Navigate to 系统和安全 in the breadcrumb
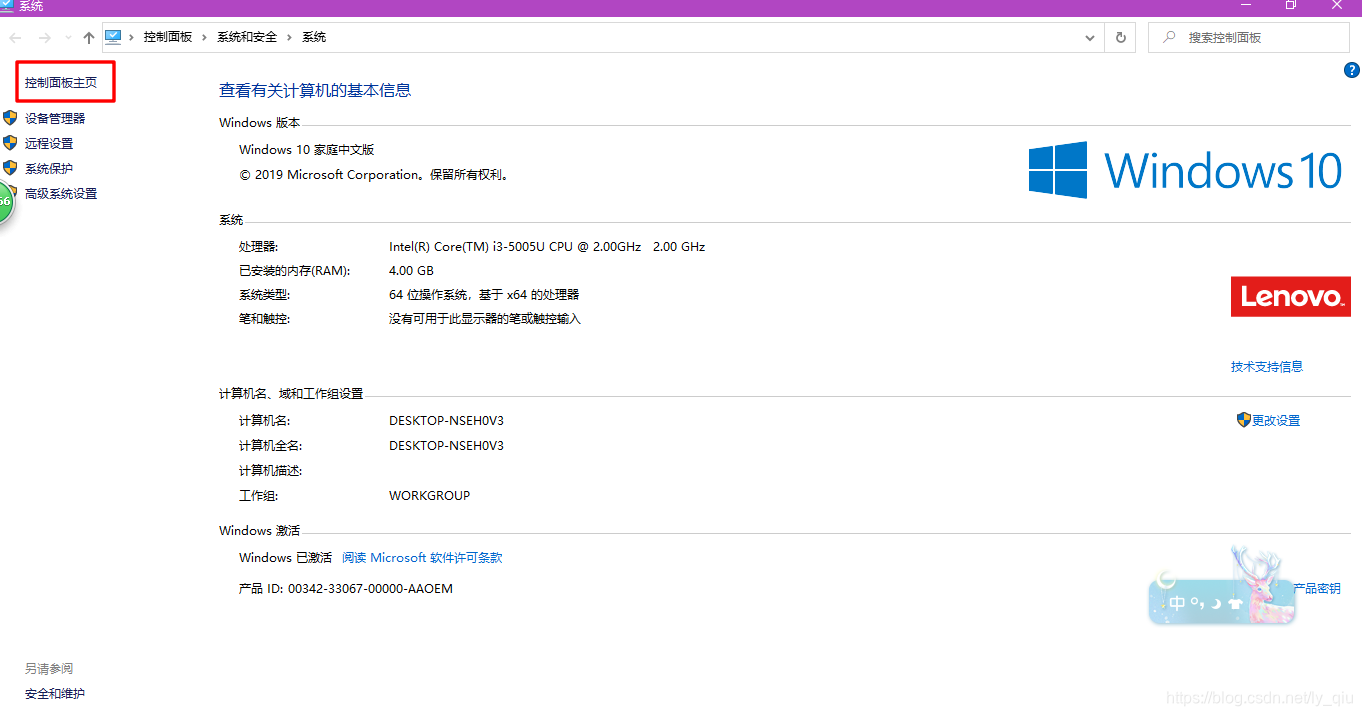Viewport: 1362px width, 716px height. pyautogui.click(x=247, y=37)
